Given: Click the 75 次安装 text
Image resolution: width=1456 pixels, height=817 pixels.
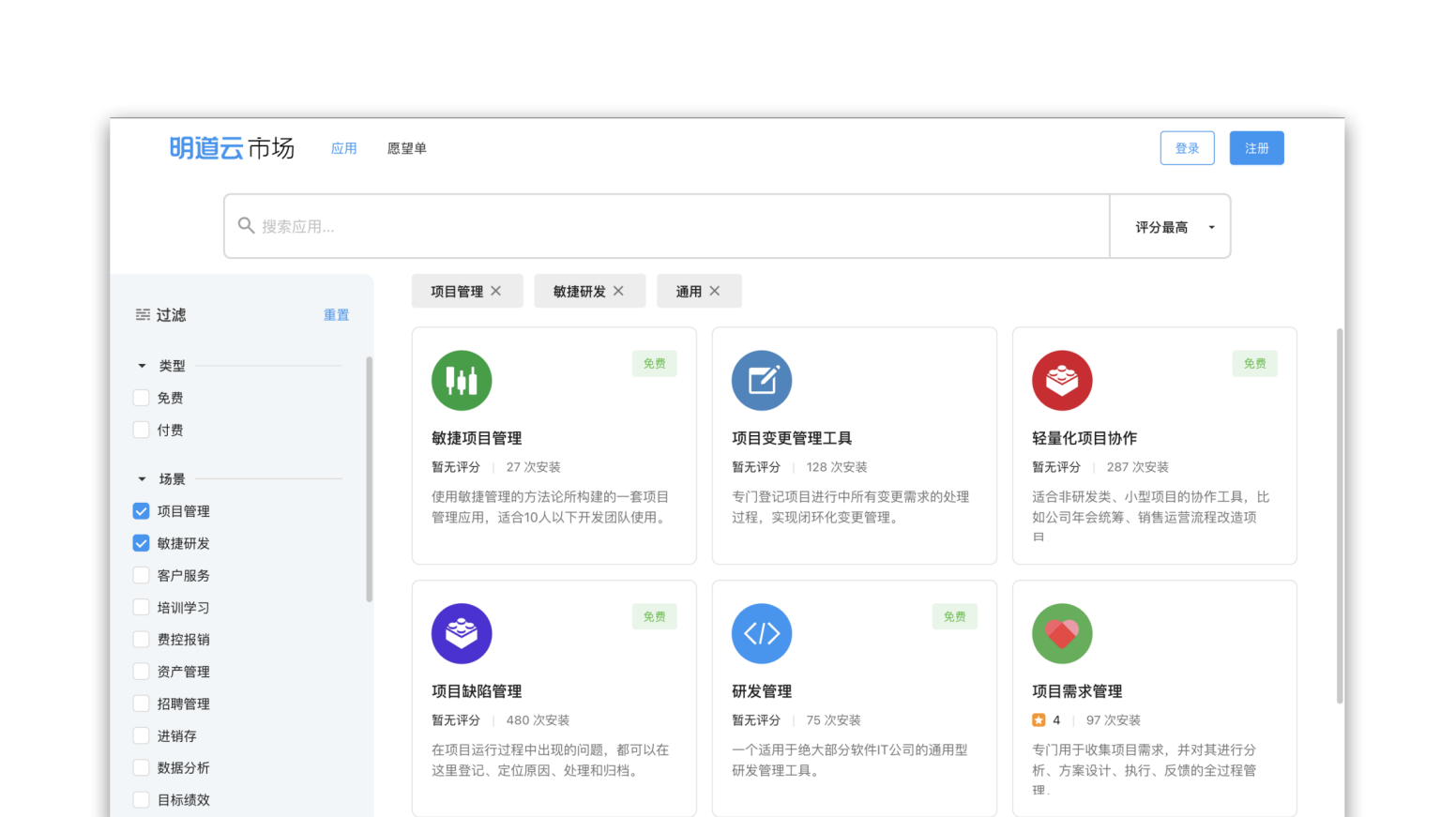Looking at the screenshot, I should point(834,720).
